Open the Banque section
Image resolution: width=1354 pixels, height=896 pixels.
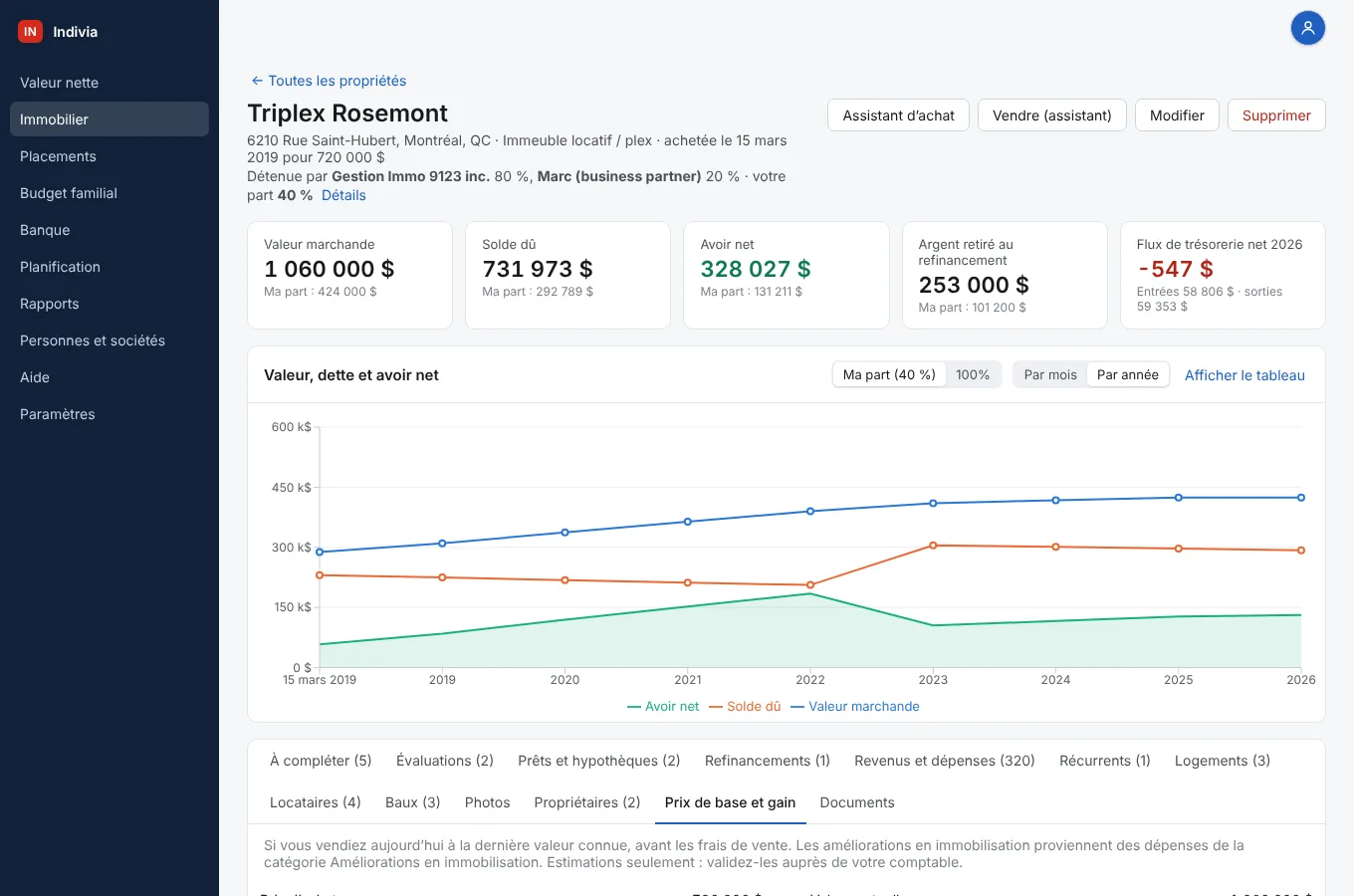(x=110, y=230)
